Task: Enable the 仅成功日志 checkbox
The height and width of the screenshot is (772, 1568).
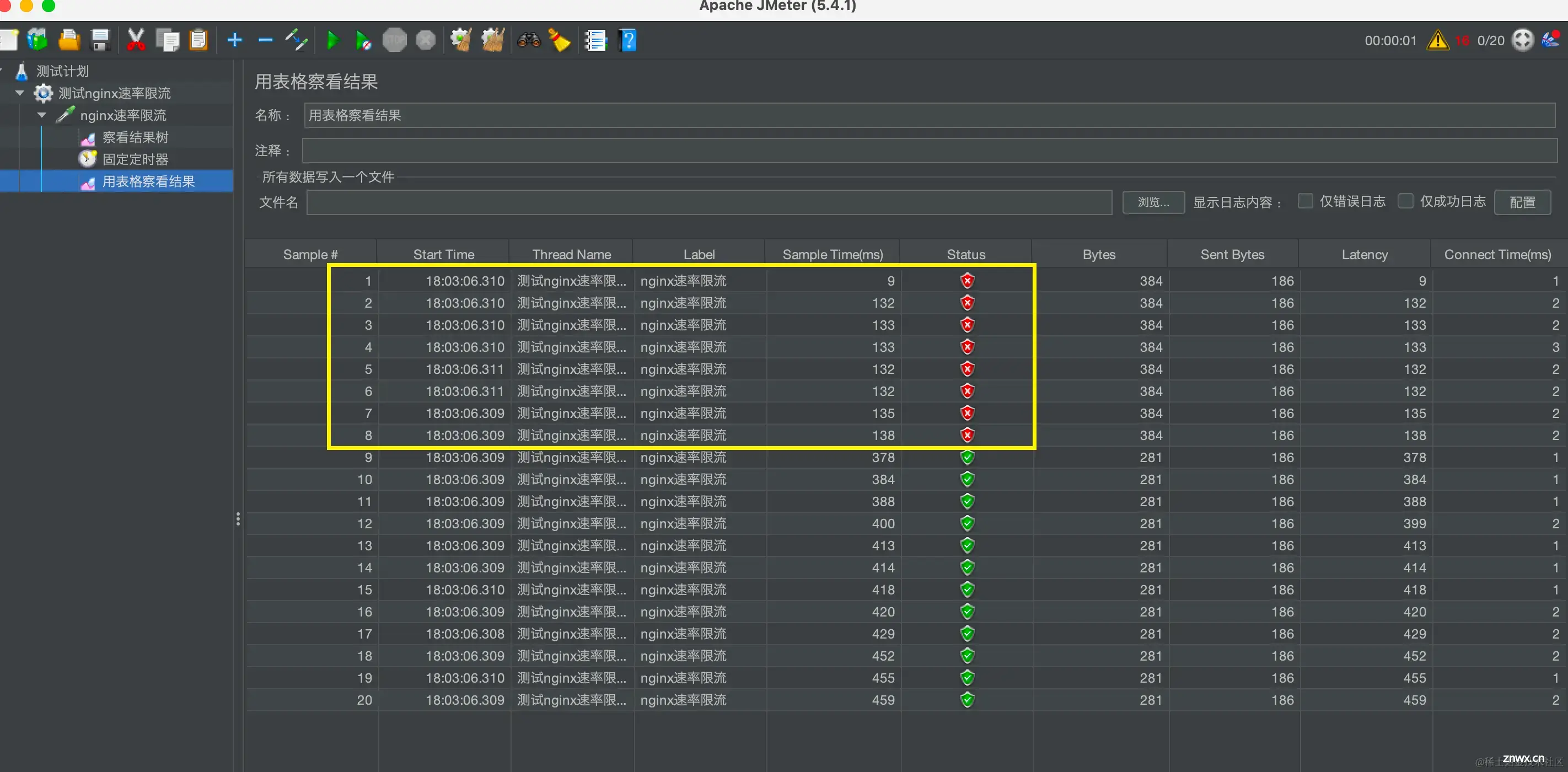Action: [x=1405, y=201]
